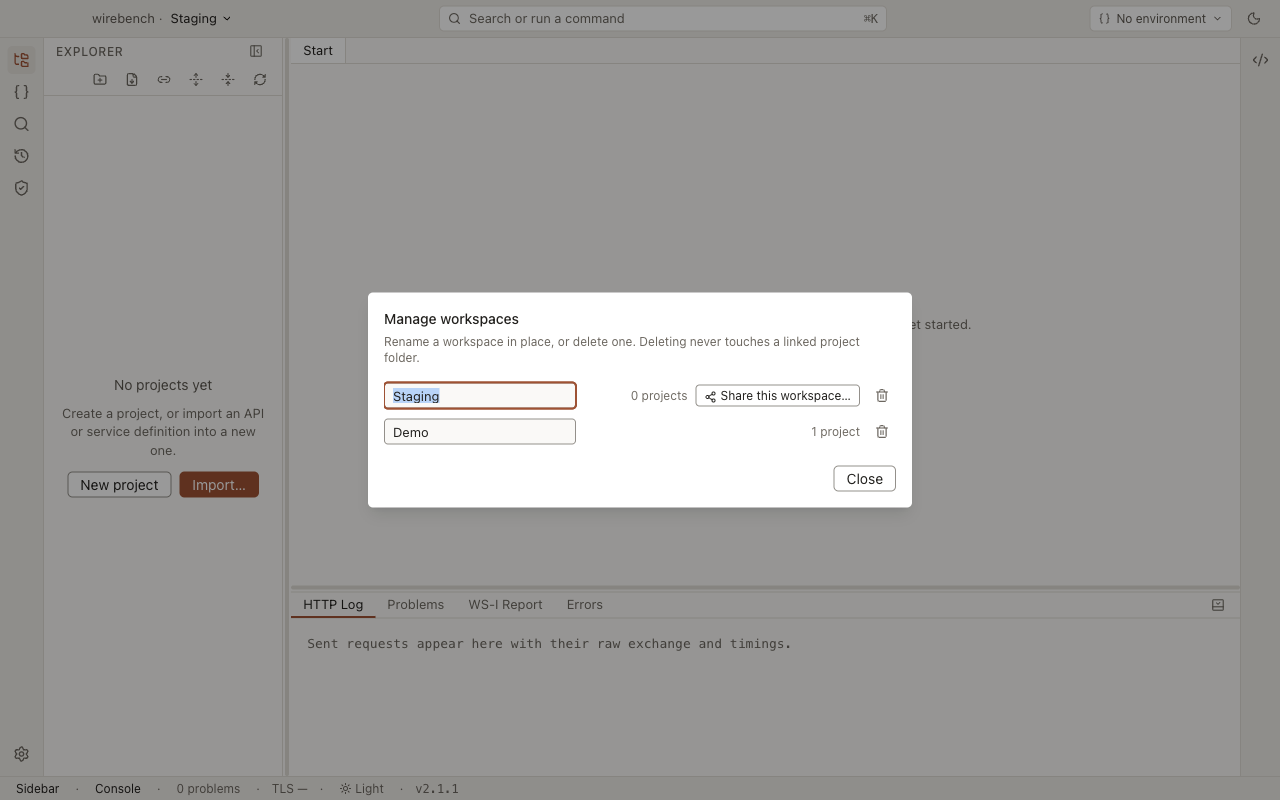Open the Explorer tree view in activity bar
This screenshot has width=1280, height=800.
(x=21, y=60)
